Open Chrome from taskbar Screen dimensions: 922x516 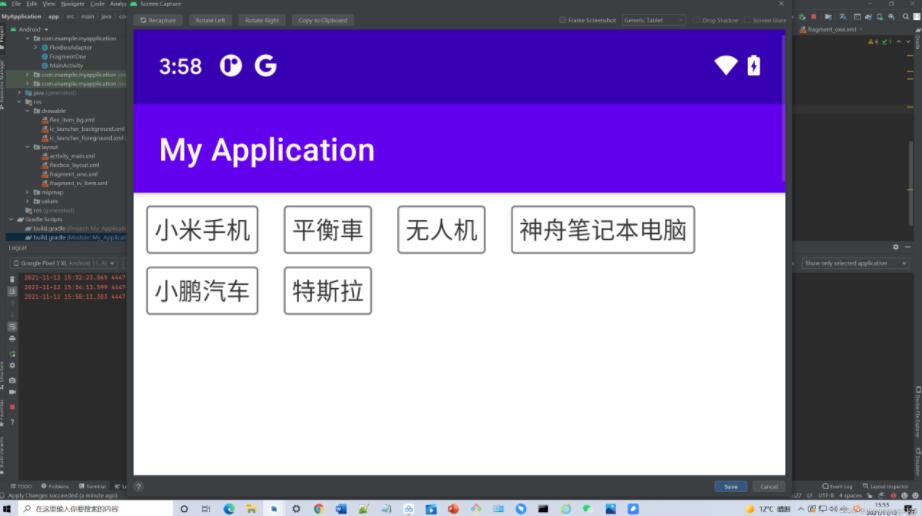(319, 509)
